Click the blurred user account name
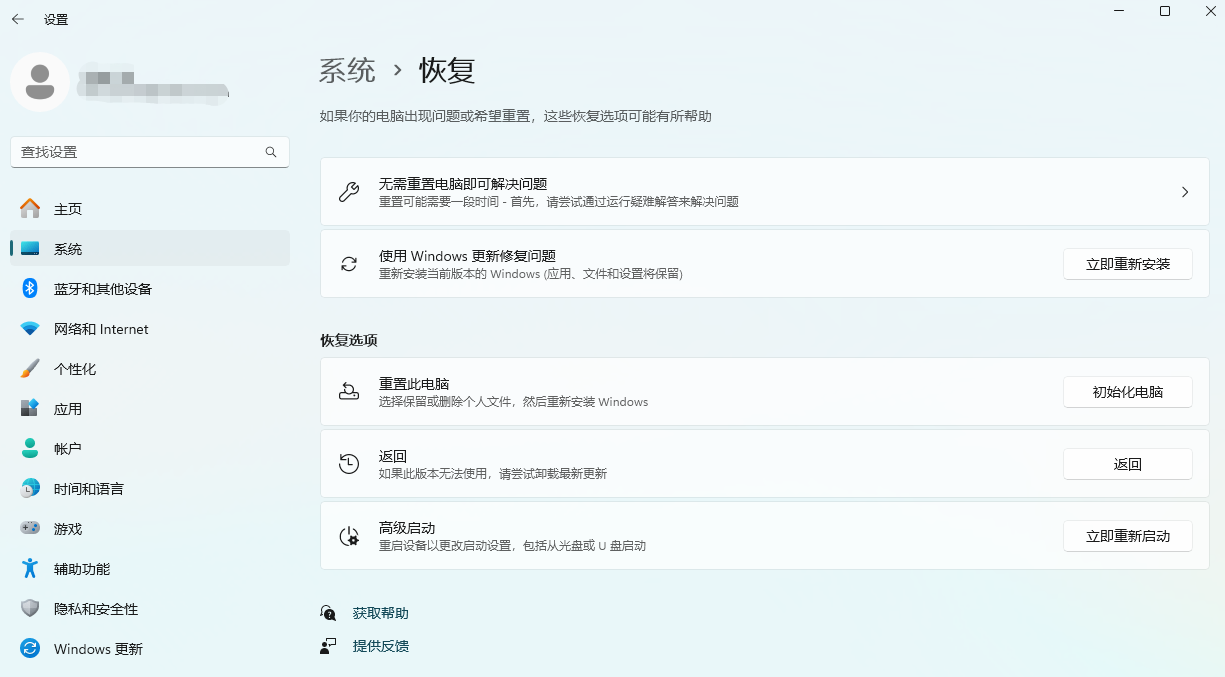Screen dimensions: 1225x677 coord(153,84)
